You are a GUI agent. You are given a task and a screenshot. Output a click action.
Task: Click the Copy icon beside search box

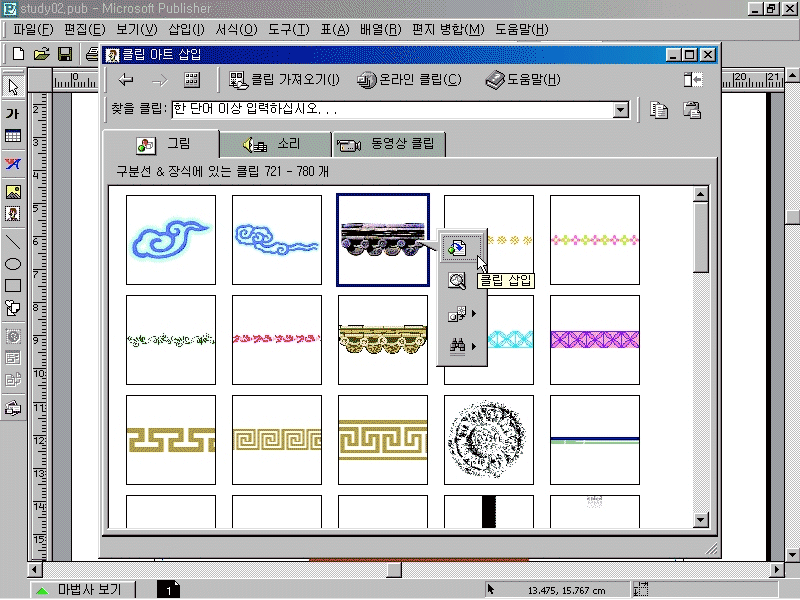(x=659, y=110)
